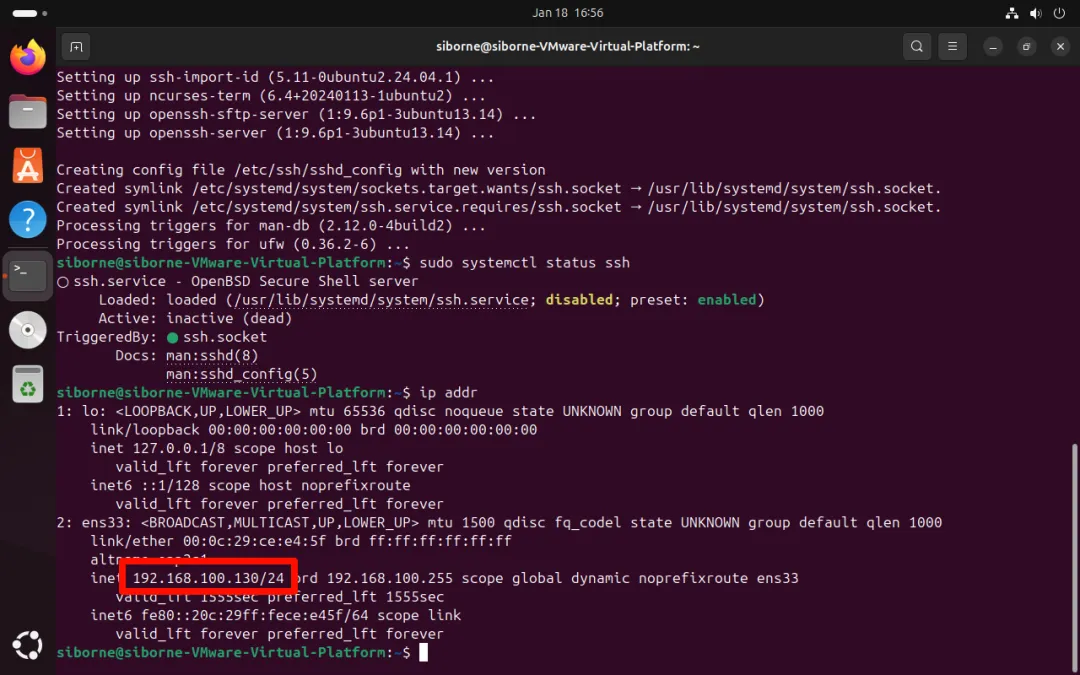Open the power menu icon in top bar
The width and height of the screenshot is (1080, 675).
pos(1059,13)
